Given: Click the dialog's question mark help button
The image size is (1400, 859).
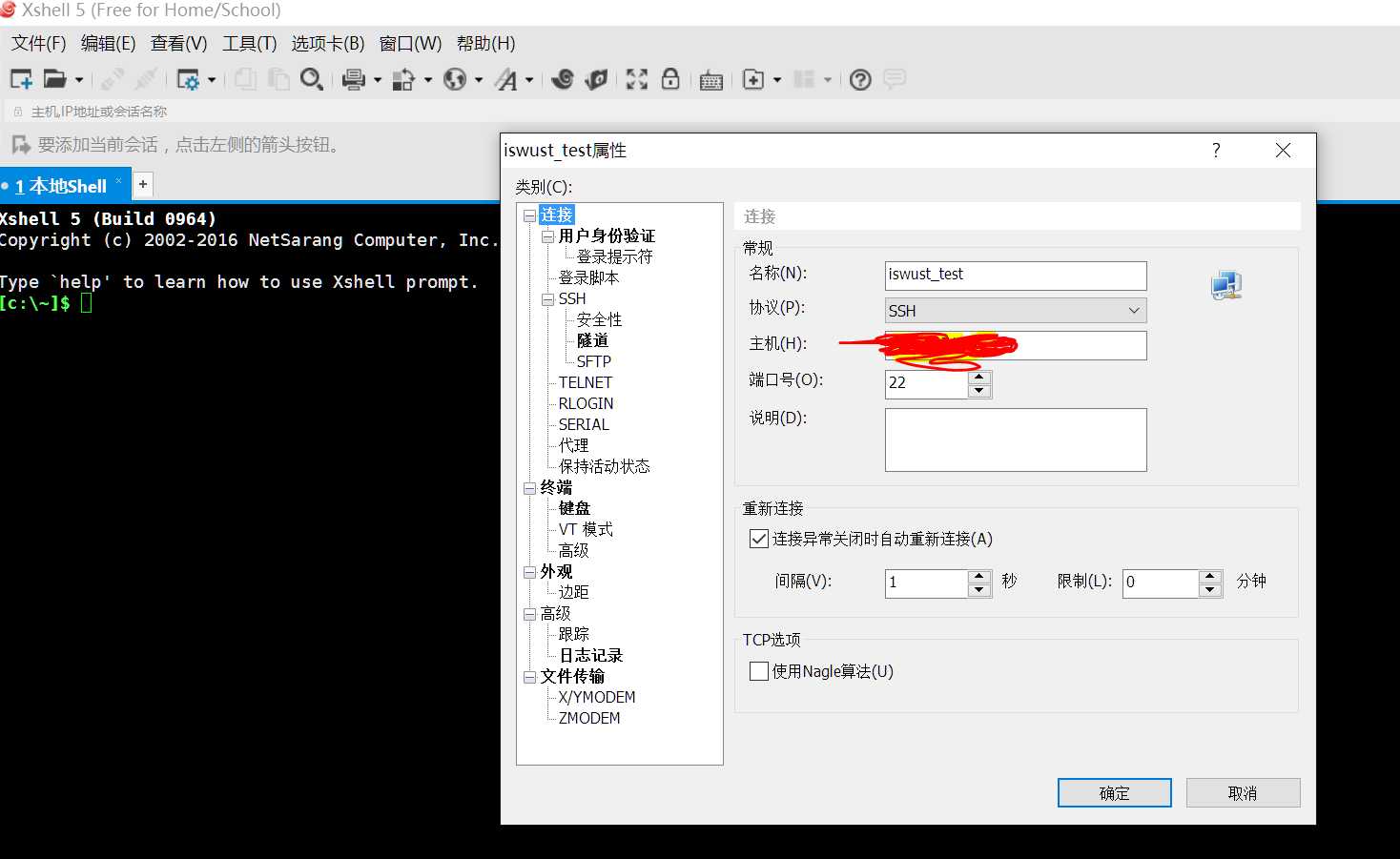Looking at the screenshot, I should click(1216, 150).
